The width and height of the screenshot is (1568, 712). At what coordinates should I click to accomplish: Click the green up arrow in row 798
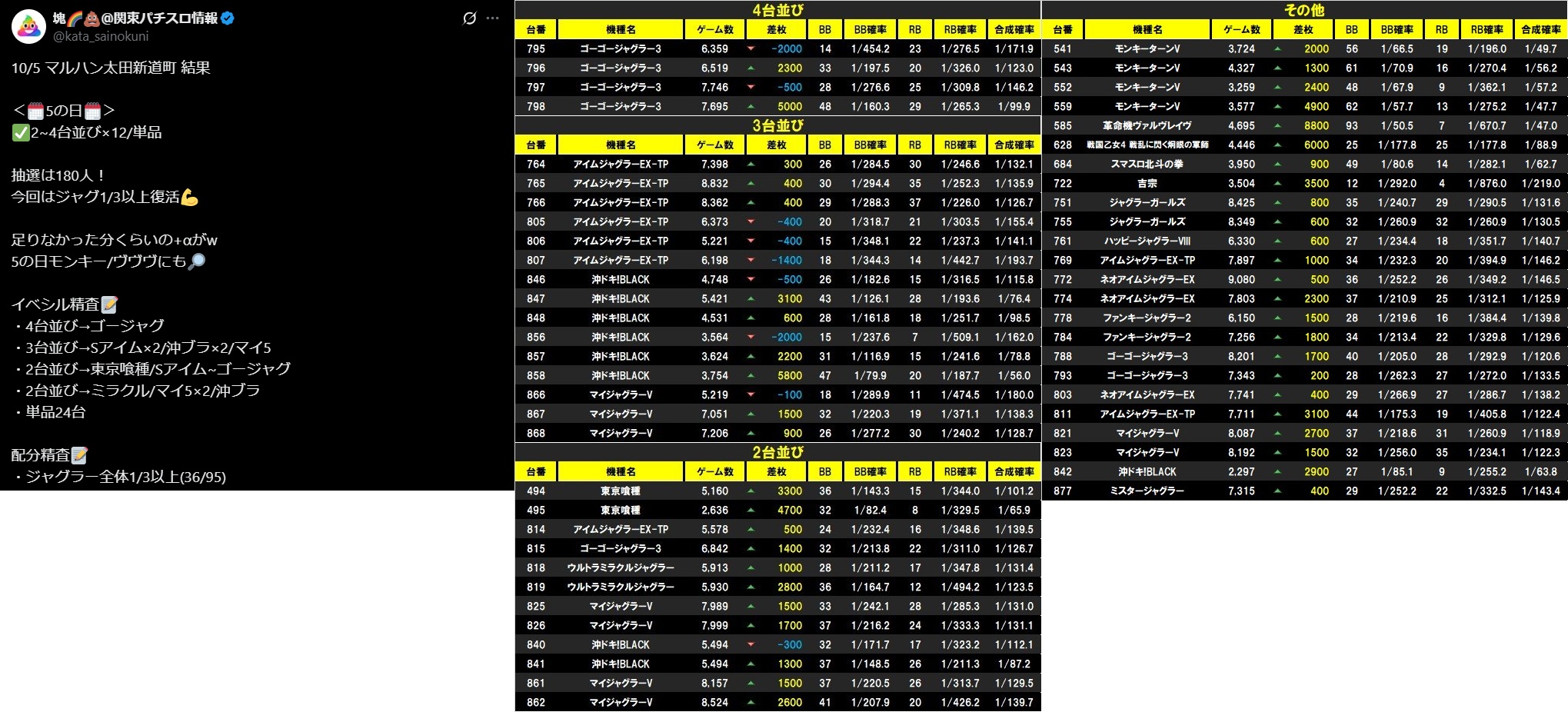pyautogui.click(x=751, y=106)
